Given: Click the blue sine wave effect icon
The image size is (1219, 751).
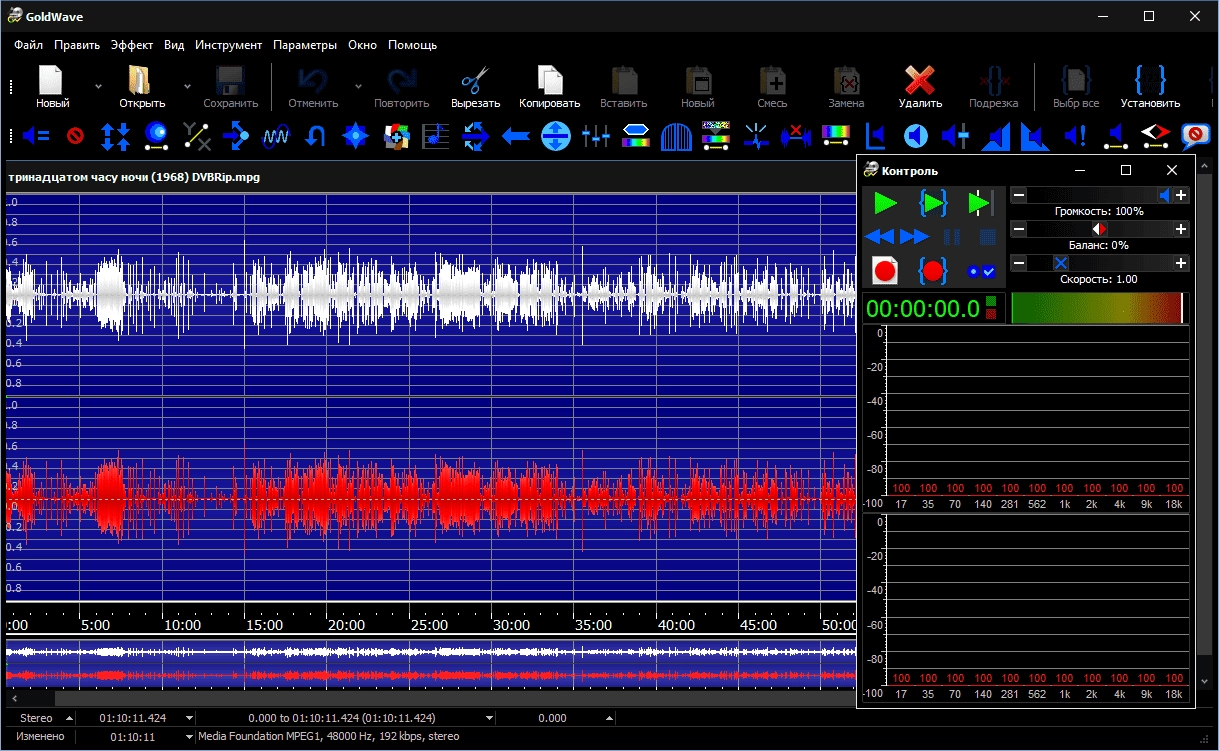Looking at the screenshot, I should [x=276, y=135].
